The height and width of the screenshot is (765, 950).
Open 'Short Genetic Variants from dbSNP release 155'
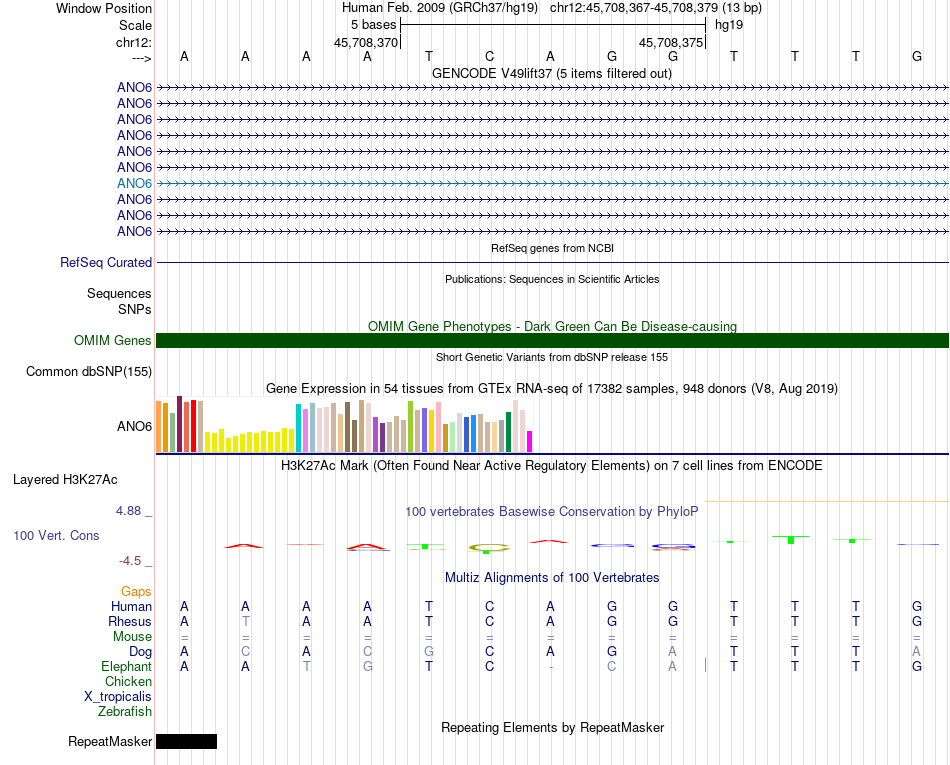tap(552, 357)
